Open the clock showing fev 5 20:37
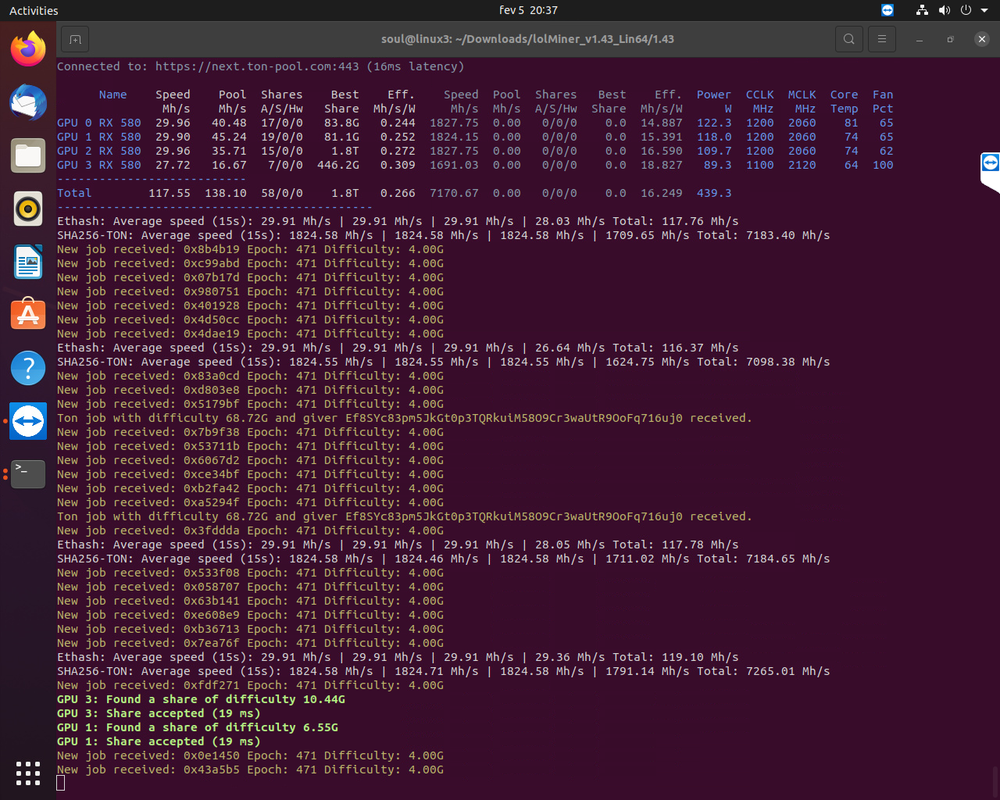 tap(528, 10)
